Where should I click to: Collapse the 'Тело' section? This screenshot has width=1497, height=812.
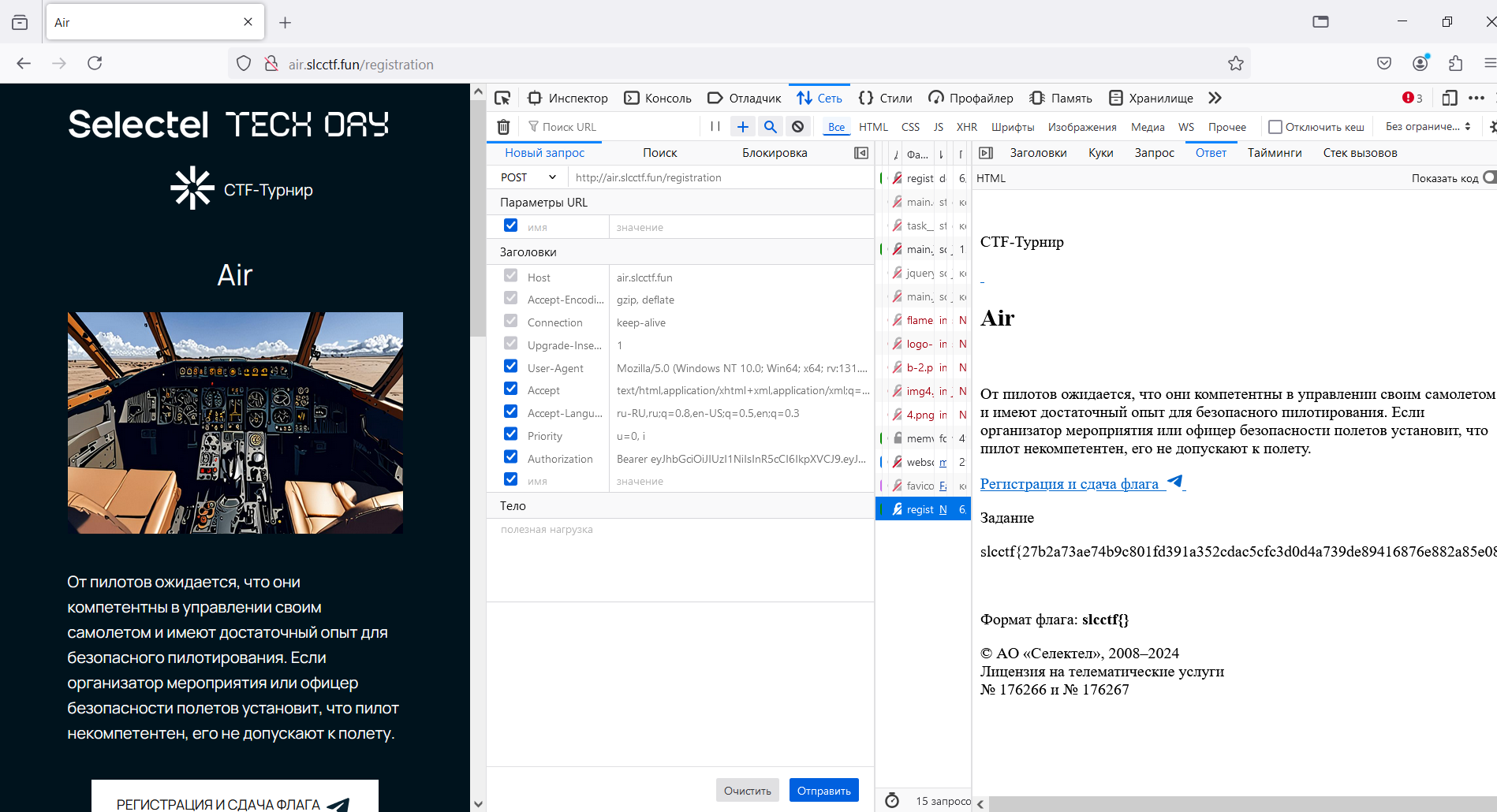680,505
